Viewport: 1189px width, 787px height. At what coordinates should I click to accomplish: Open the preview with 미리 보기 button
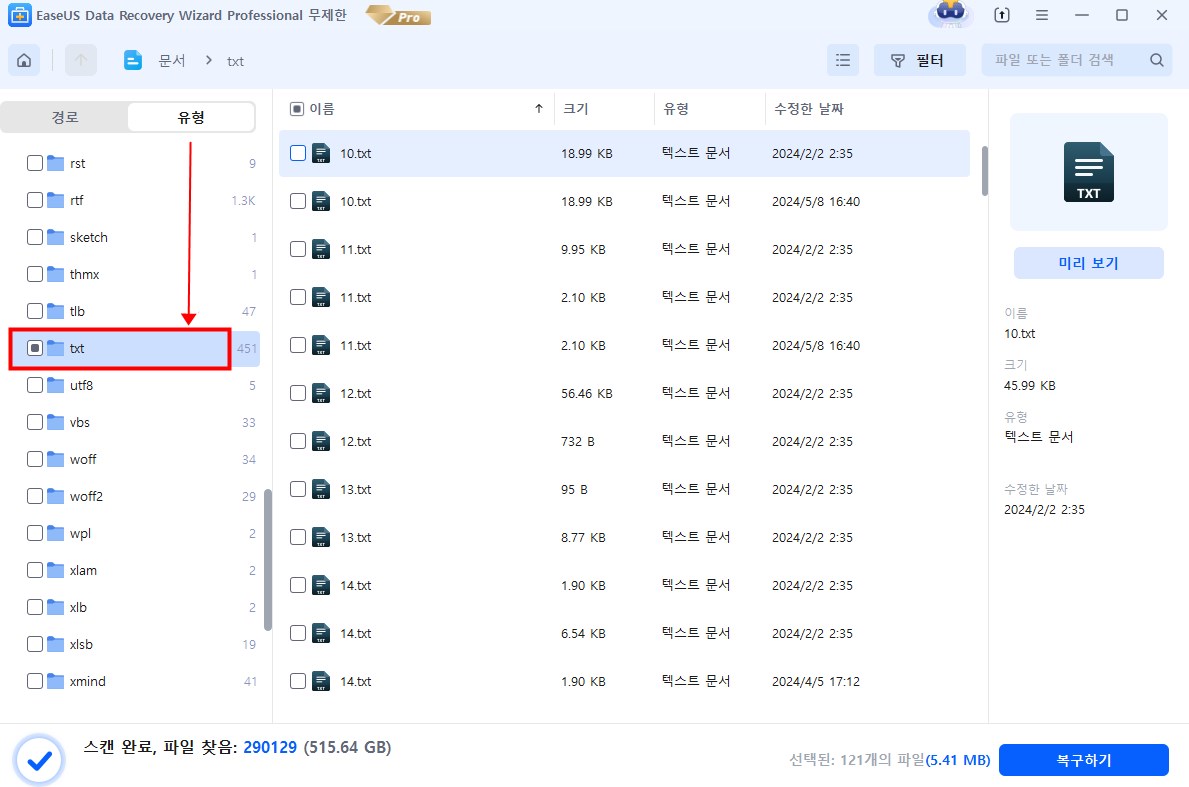click(1088, 263)
